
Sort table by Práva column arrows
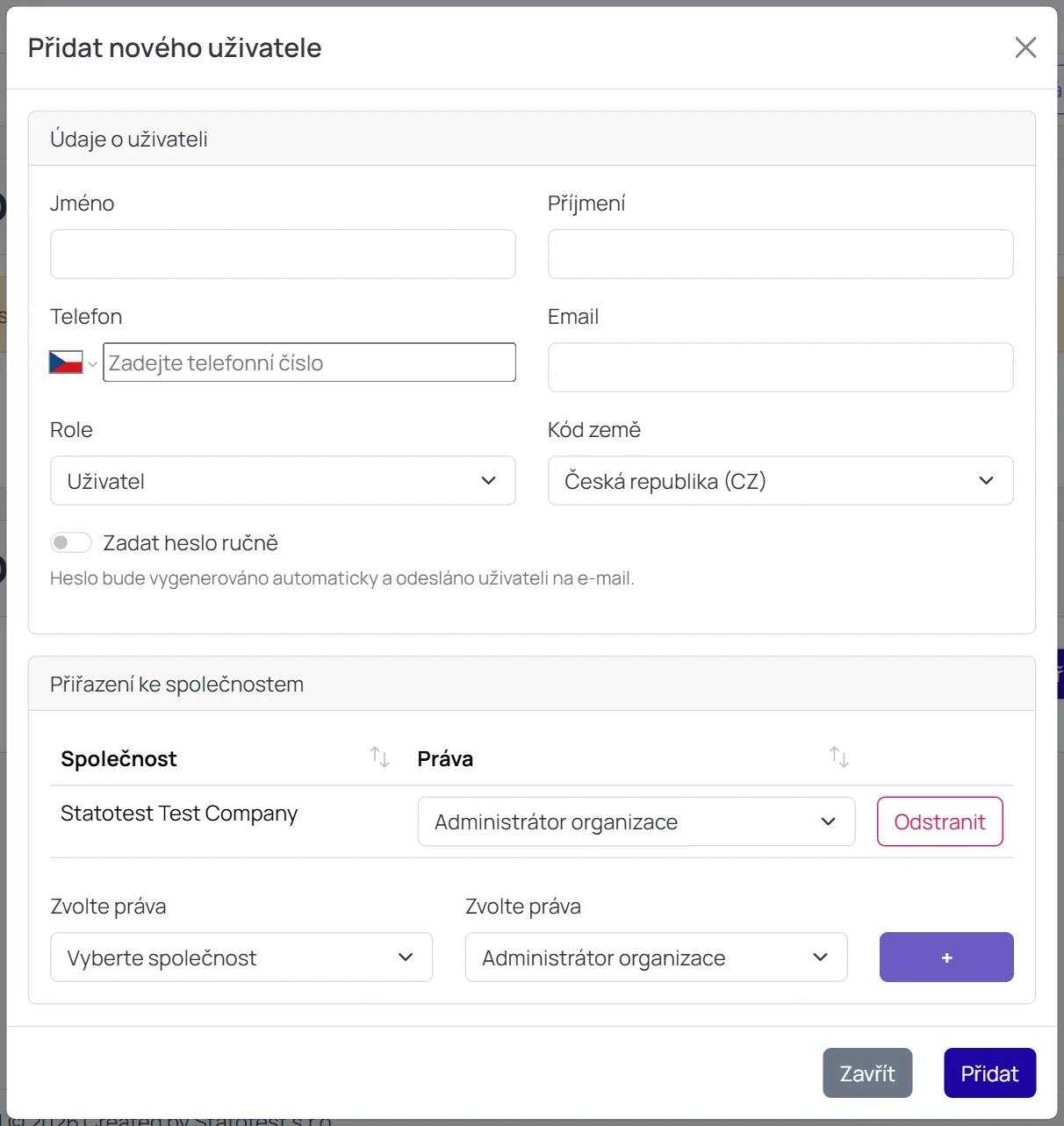point(839,757)
